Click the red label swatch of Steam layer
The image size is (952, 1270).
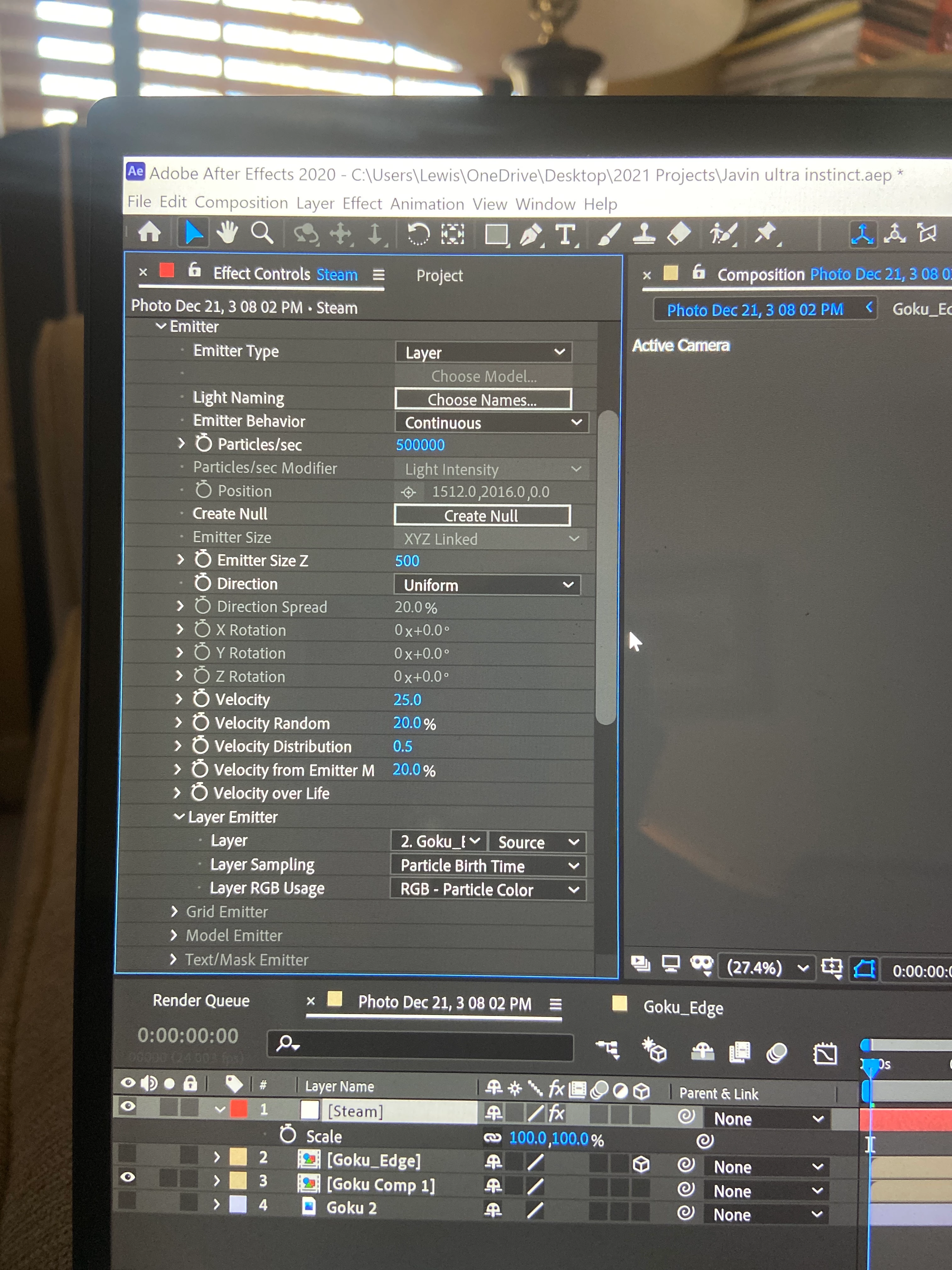239,1108
